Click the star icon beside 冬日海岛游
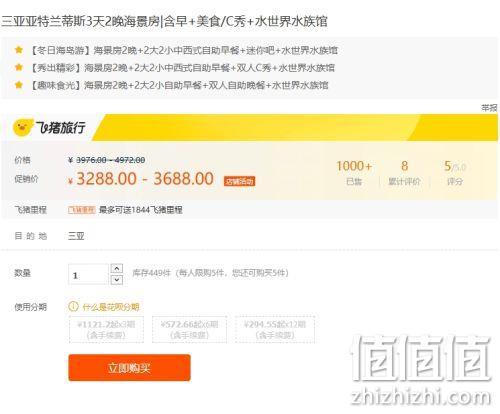500x414 pixels. pos(19,50)
